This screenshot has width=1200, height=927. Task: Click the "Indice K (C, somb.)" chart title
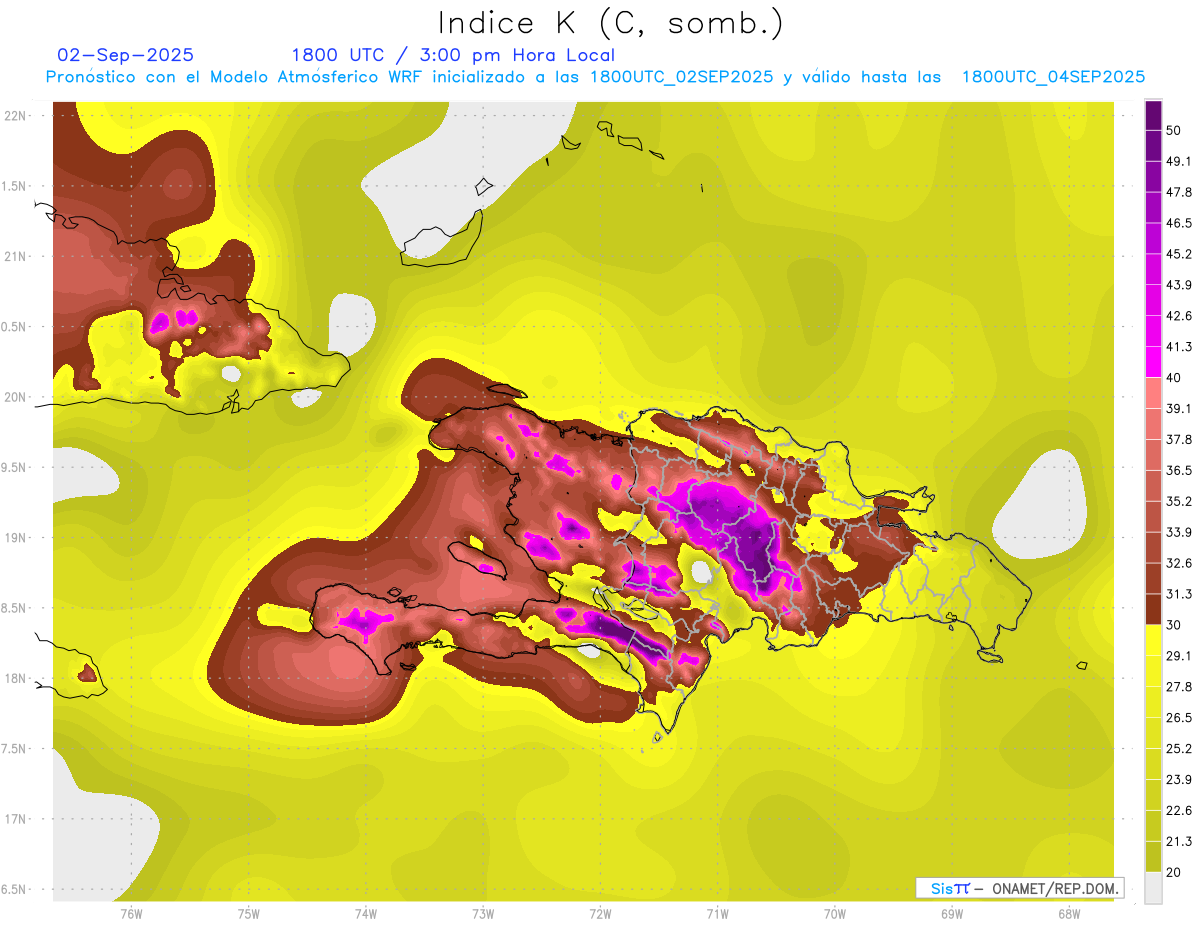pyautogui.click(x=610, y=23)
